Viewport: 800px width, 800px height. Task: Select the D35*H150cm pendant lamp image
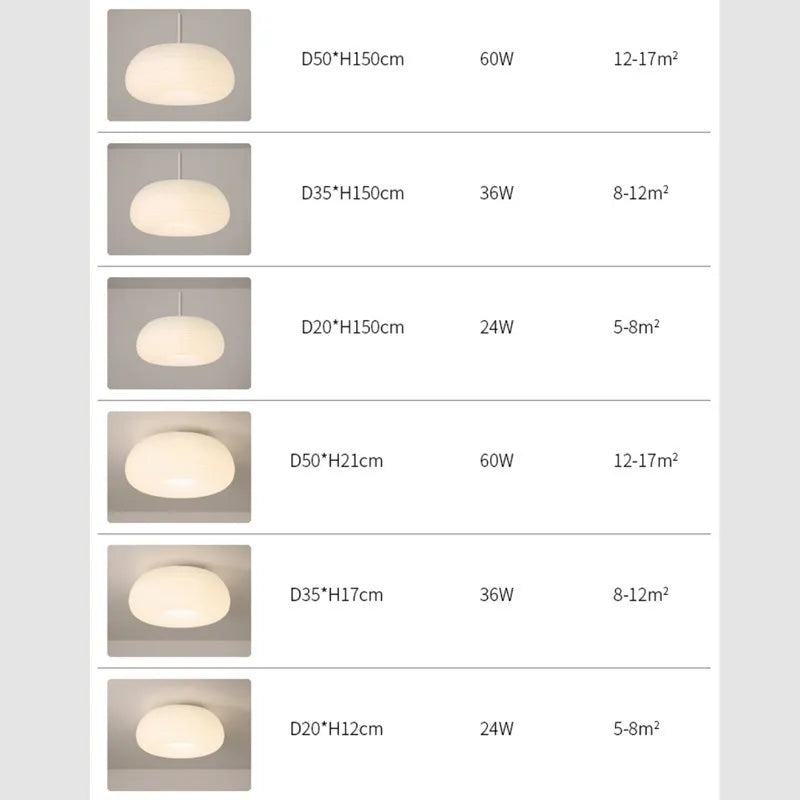(179, 199)
